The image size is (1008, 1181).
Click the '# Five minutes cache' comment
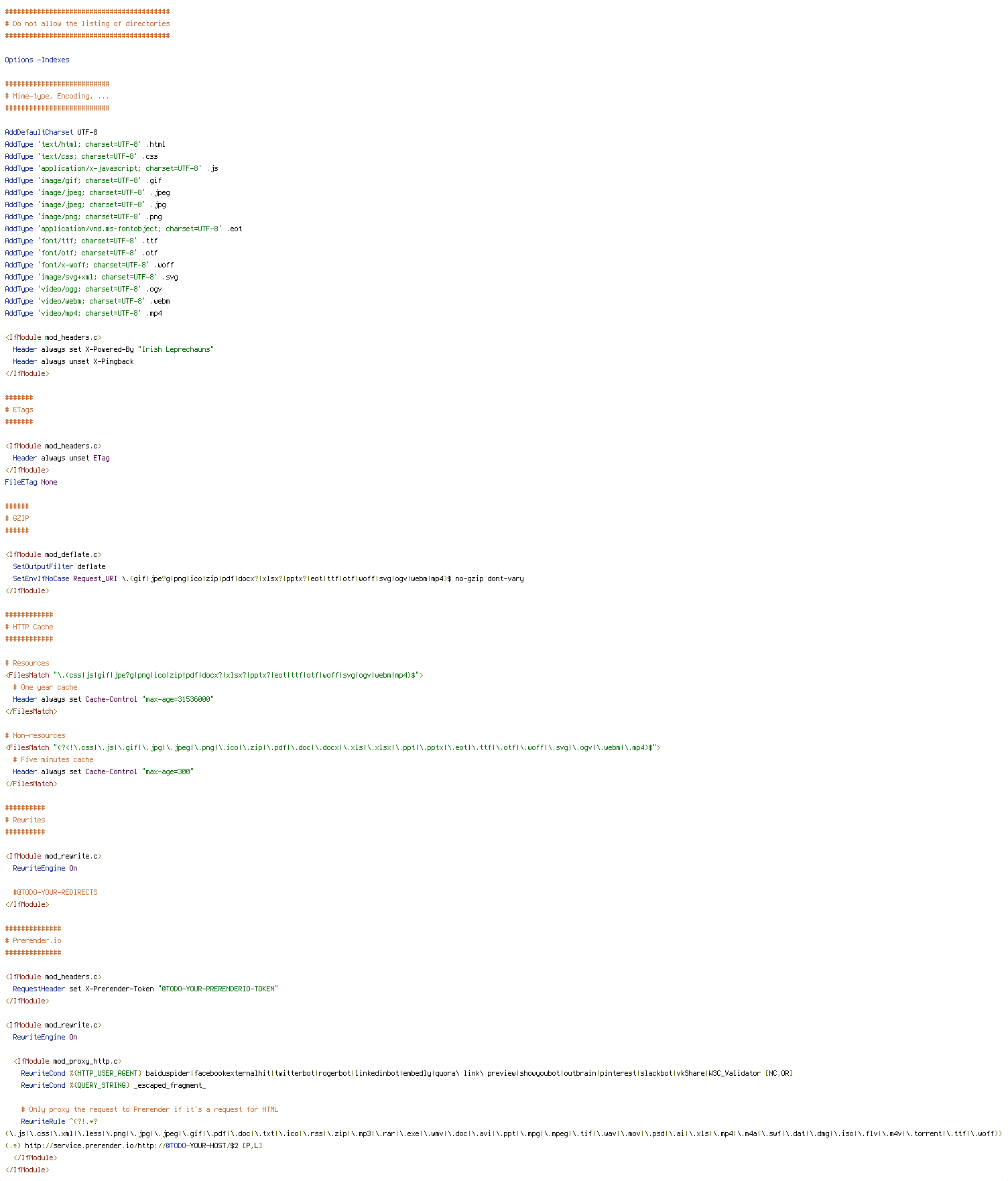pos(53,759)
